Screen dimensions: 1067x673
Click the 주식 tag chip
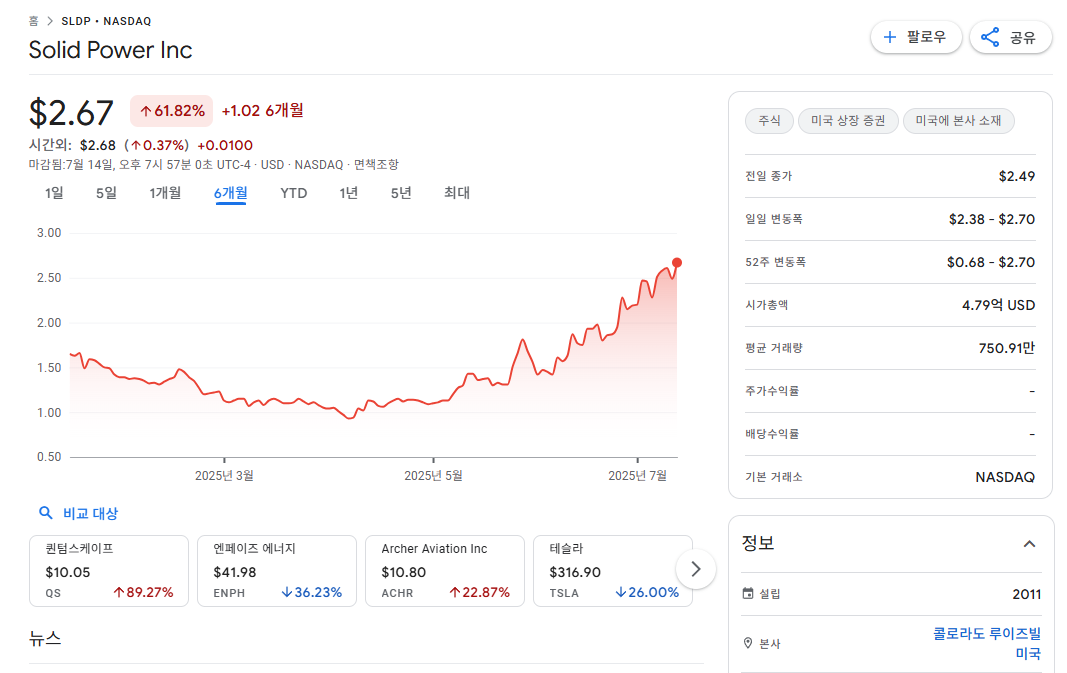pyautogui.click(x=769, y=120)
